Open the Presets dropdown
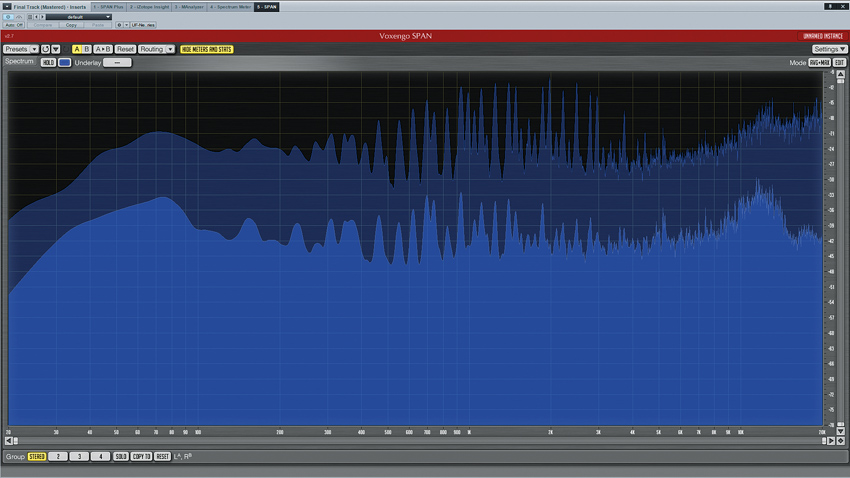The width and height of the screenshot is (850, 478). [x=20, y=49]
